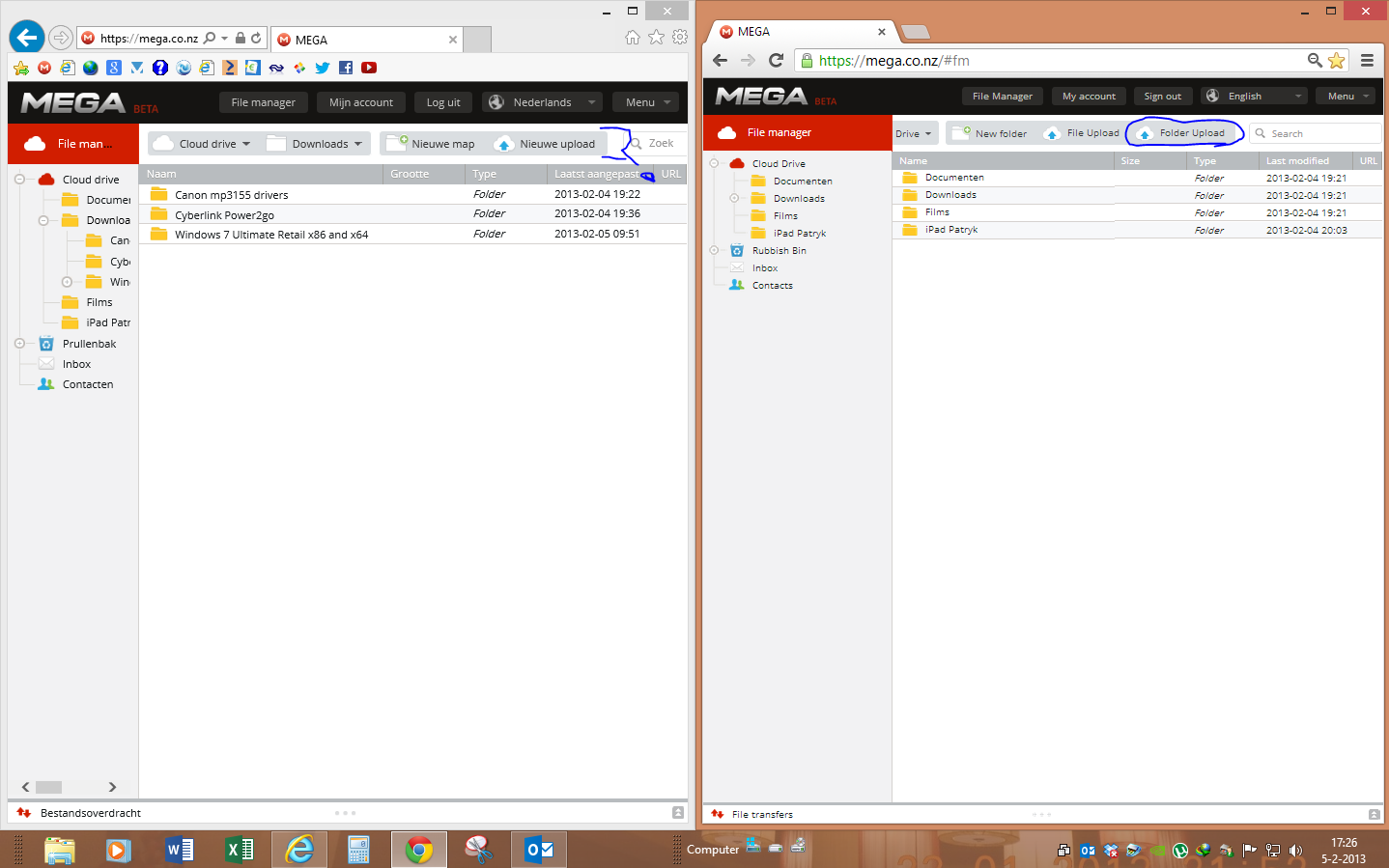Select the MEGA tab in Chrome
The image size is (1389, 868).
[x=804, y=32]
